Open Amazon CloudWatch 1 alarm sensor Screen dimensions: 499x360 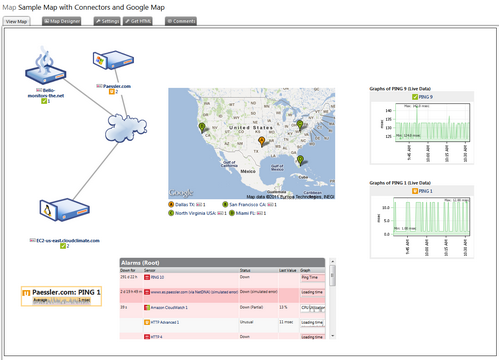(x=169, y=308)
